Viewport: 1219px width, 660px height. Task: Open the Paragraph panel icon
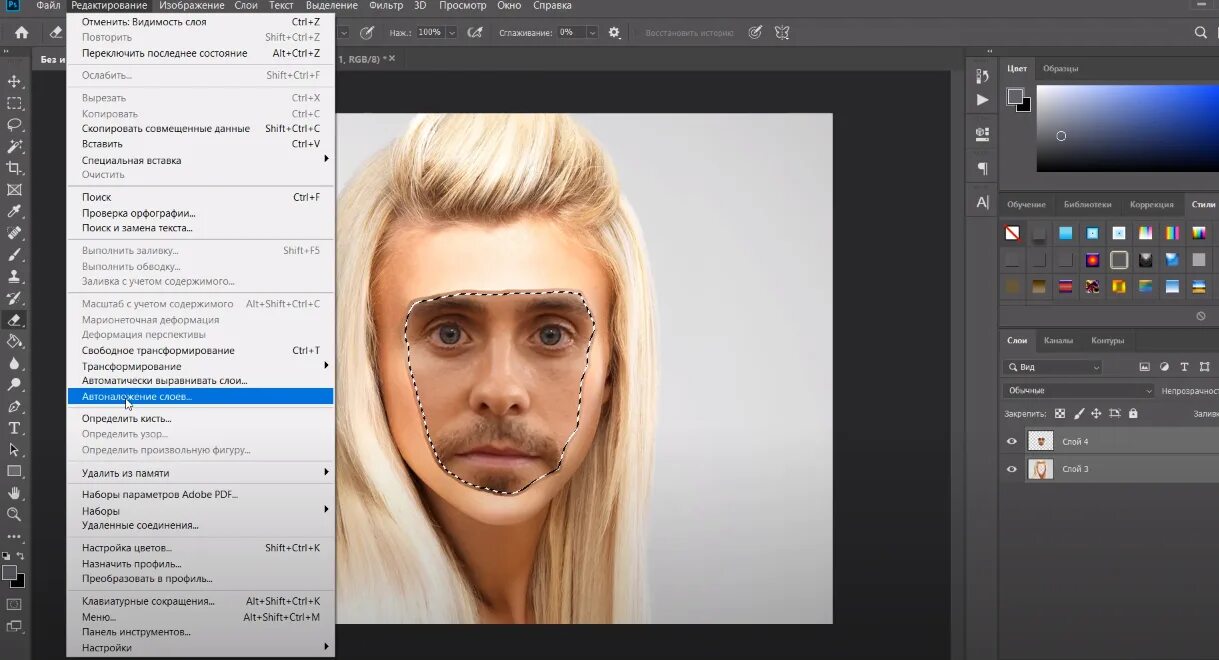point(983,168)
